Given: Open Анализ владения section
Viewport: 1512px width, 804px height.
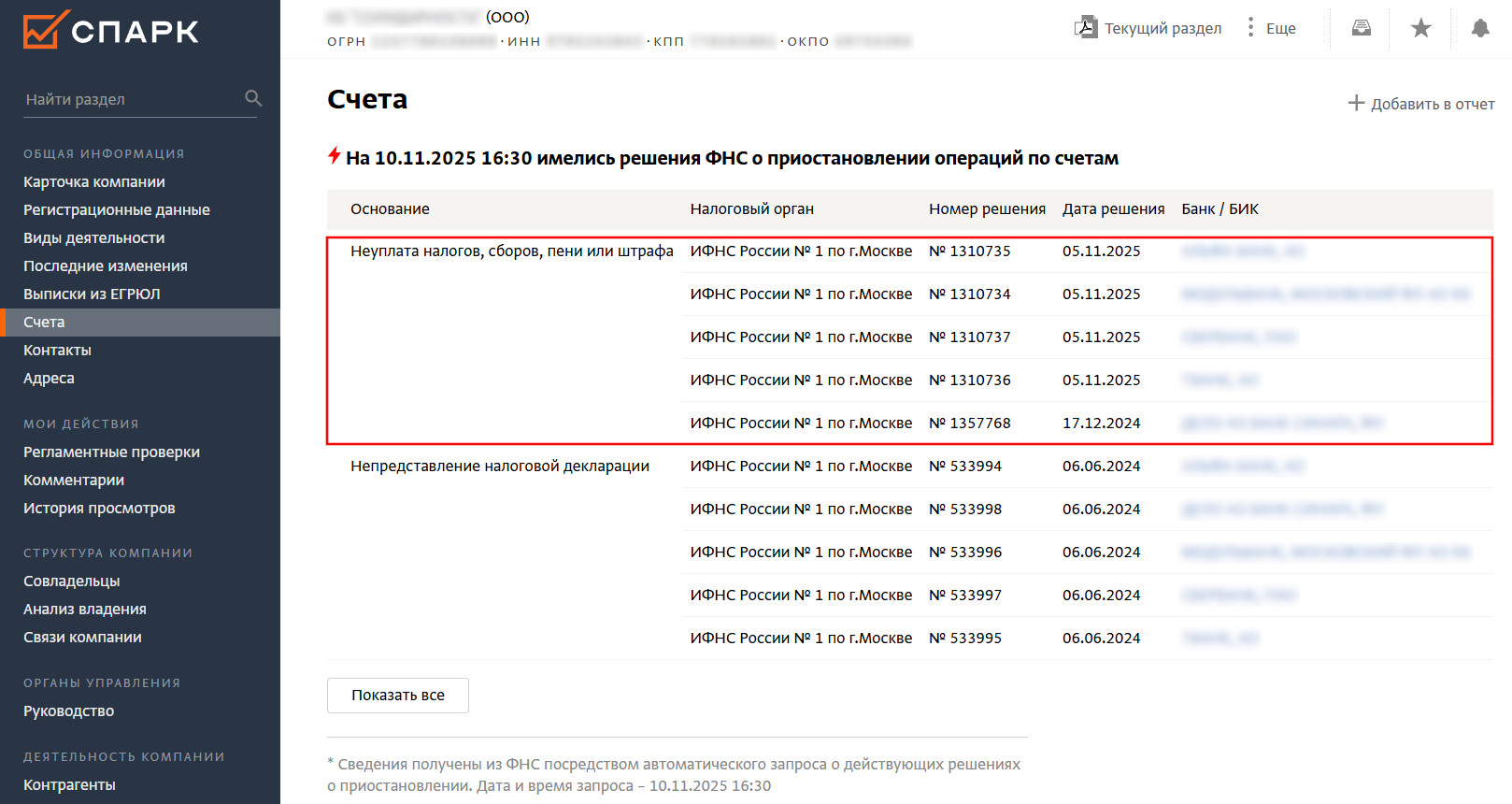Looking at the screenshot, I should (85, 609).
